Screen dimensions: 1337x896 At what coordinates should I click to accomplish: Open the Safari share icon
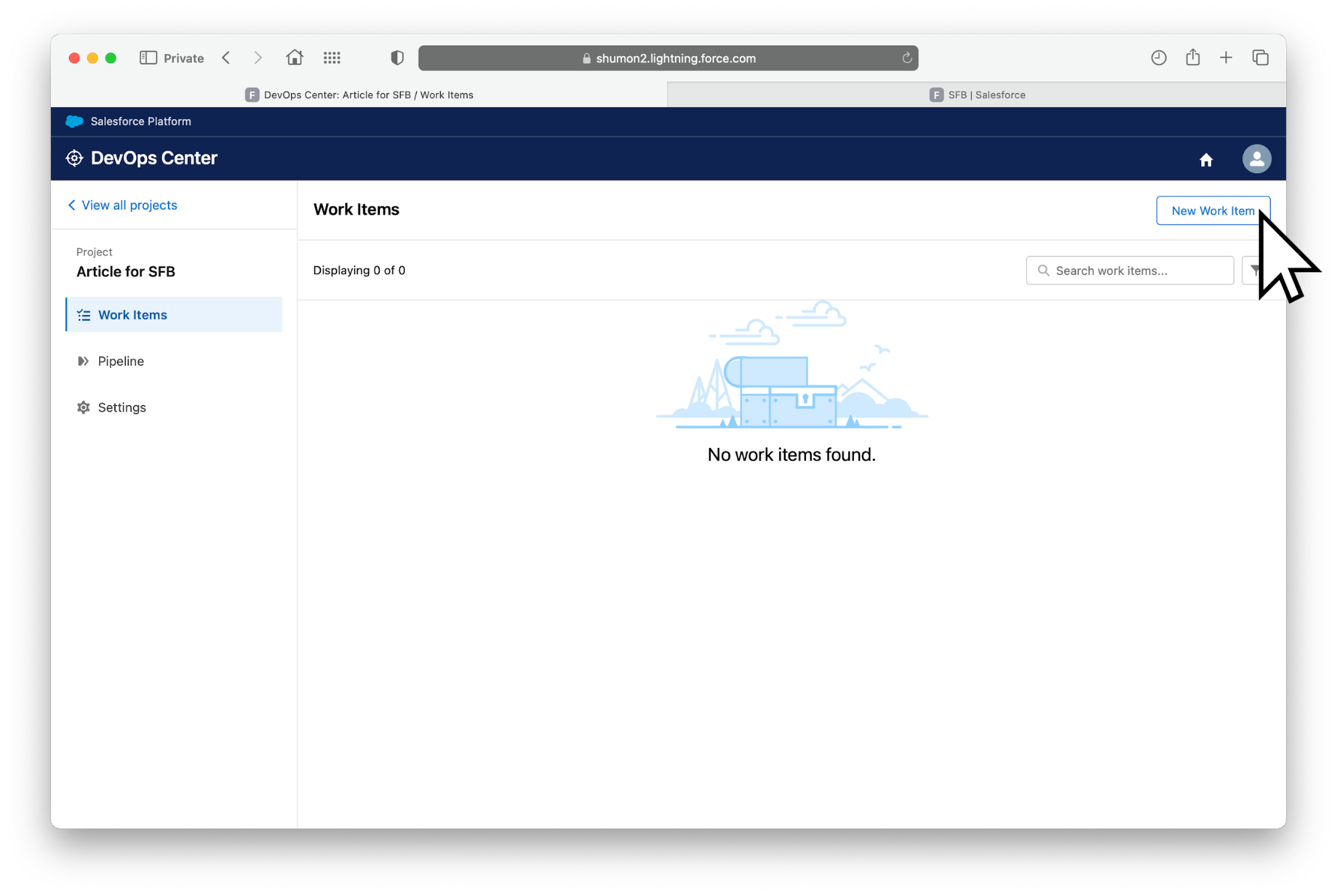1193,58
